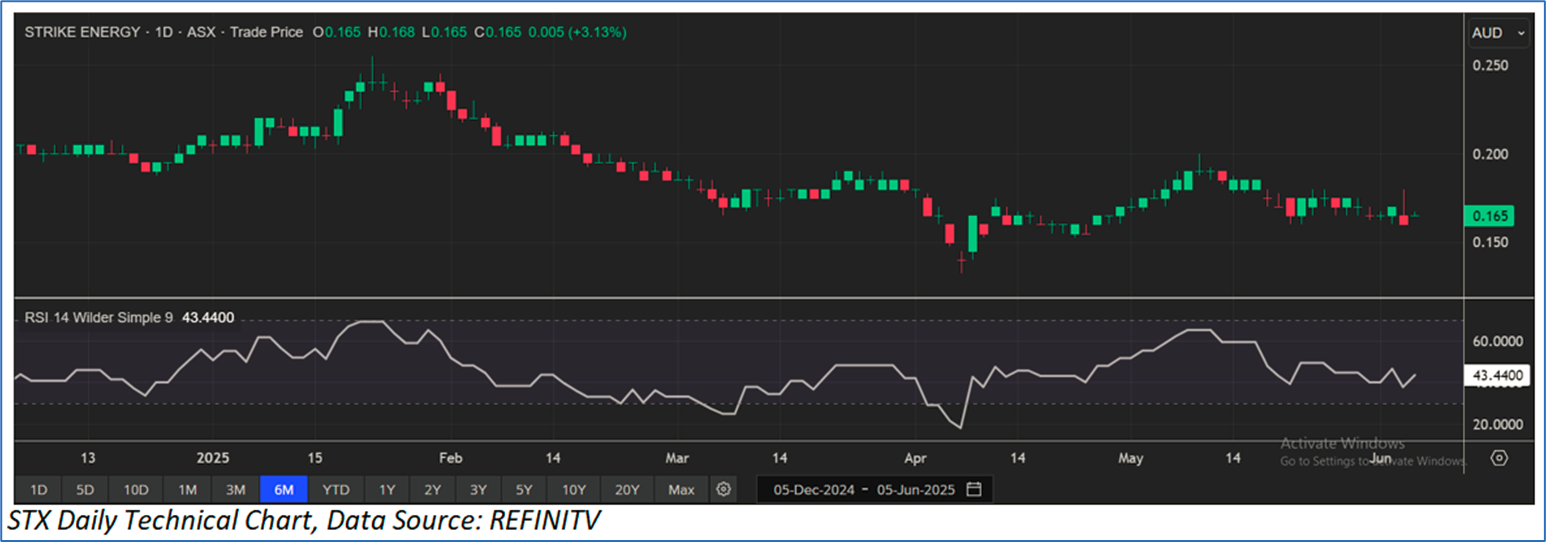Click the 0.250 price axis label
This screenshot has height=542, width=1546.
point(1490,65)
